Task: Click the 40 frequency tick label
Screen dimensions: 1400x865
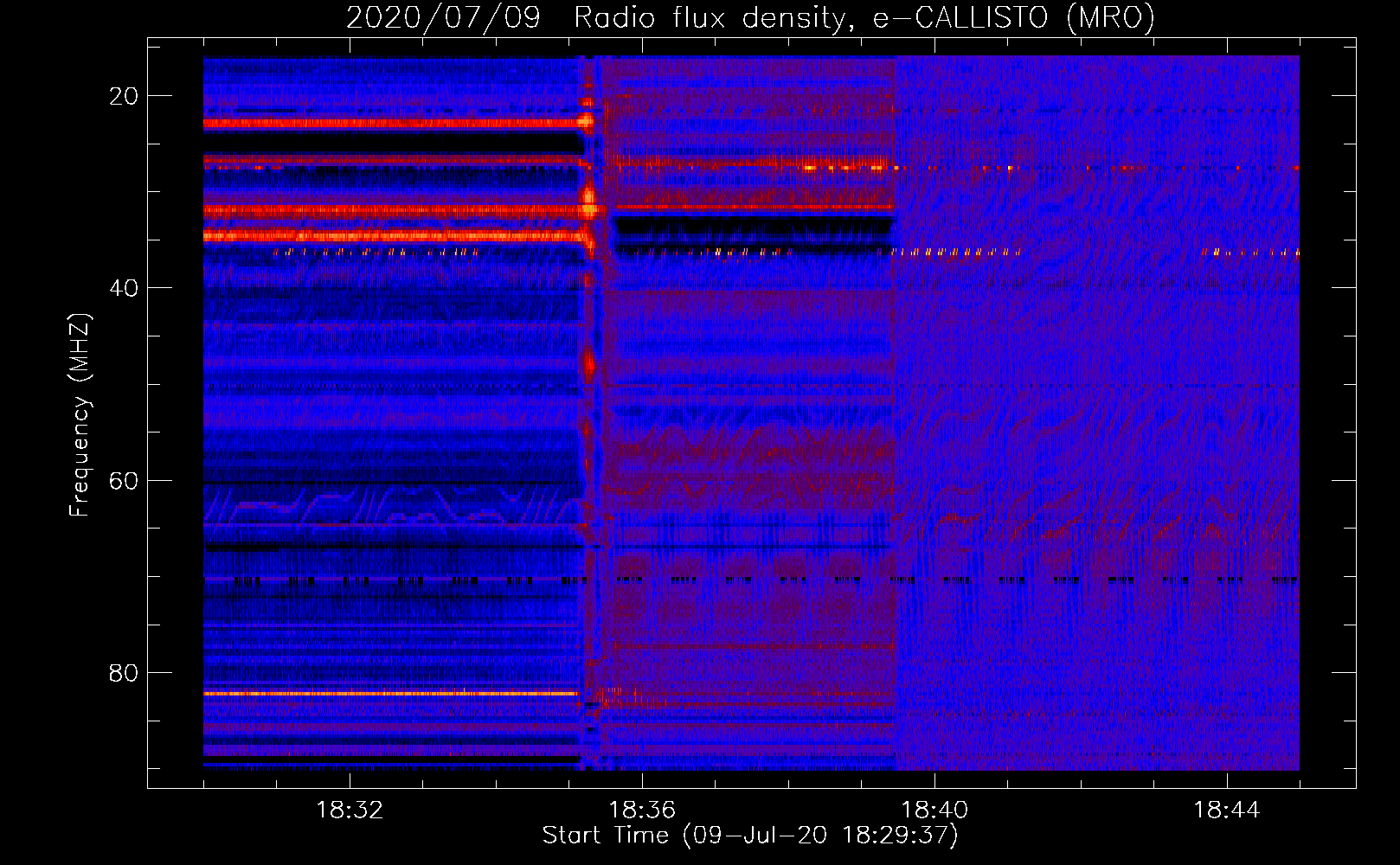Action: (x=124, y=288)
